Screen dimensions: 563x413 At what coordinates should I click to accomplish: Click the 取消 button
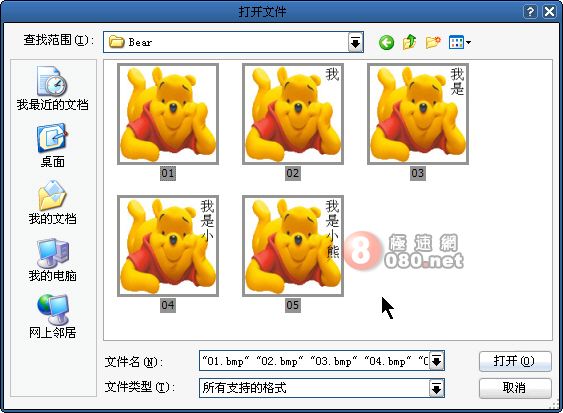pos(515,388)
